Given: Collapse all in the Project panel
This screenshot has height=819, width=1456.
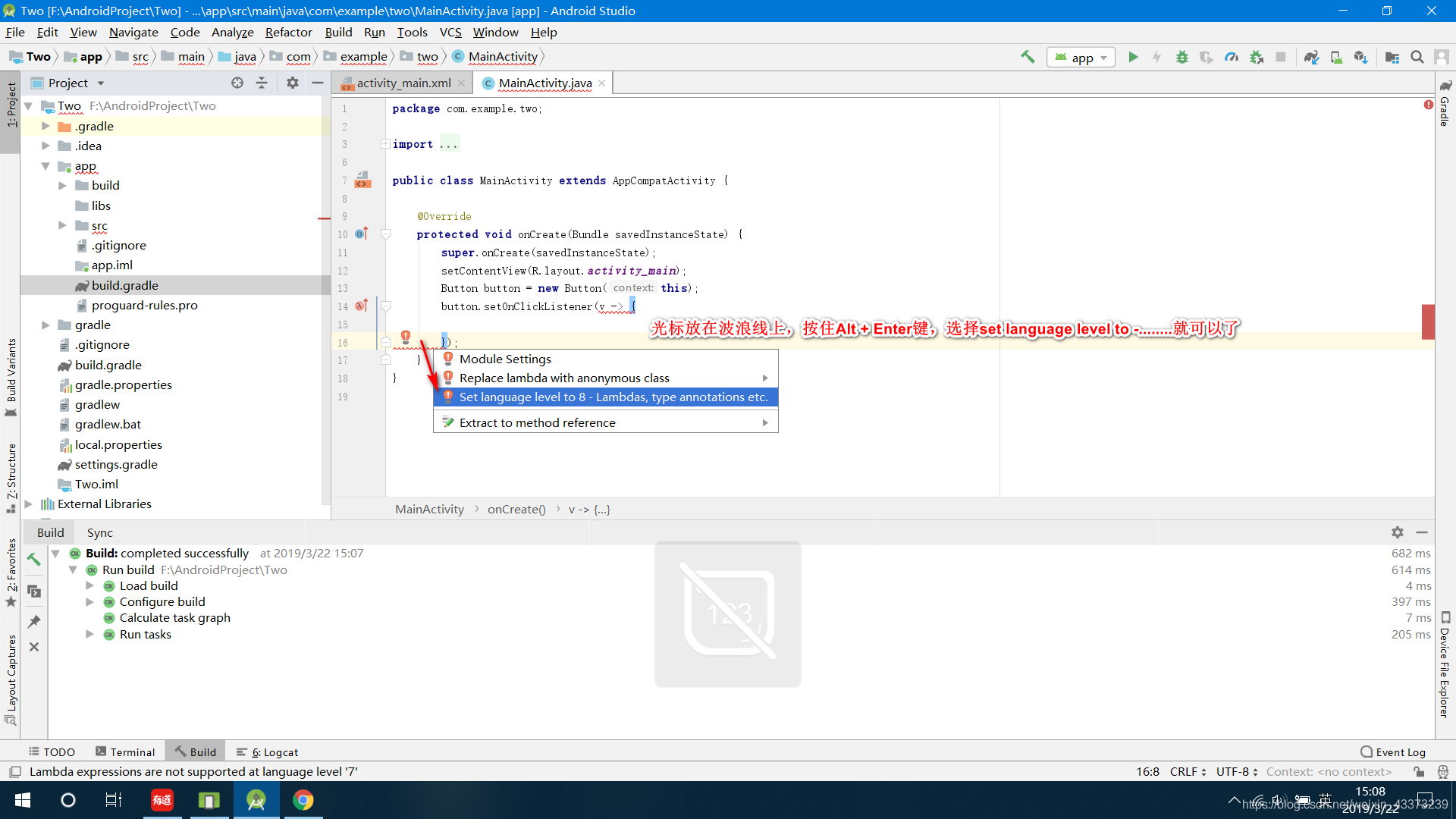Looking at the screenshot, I should 262,83.
